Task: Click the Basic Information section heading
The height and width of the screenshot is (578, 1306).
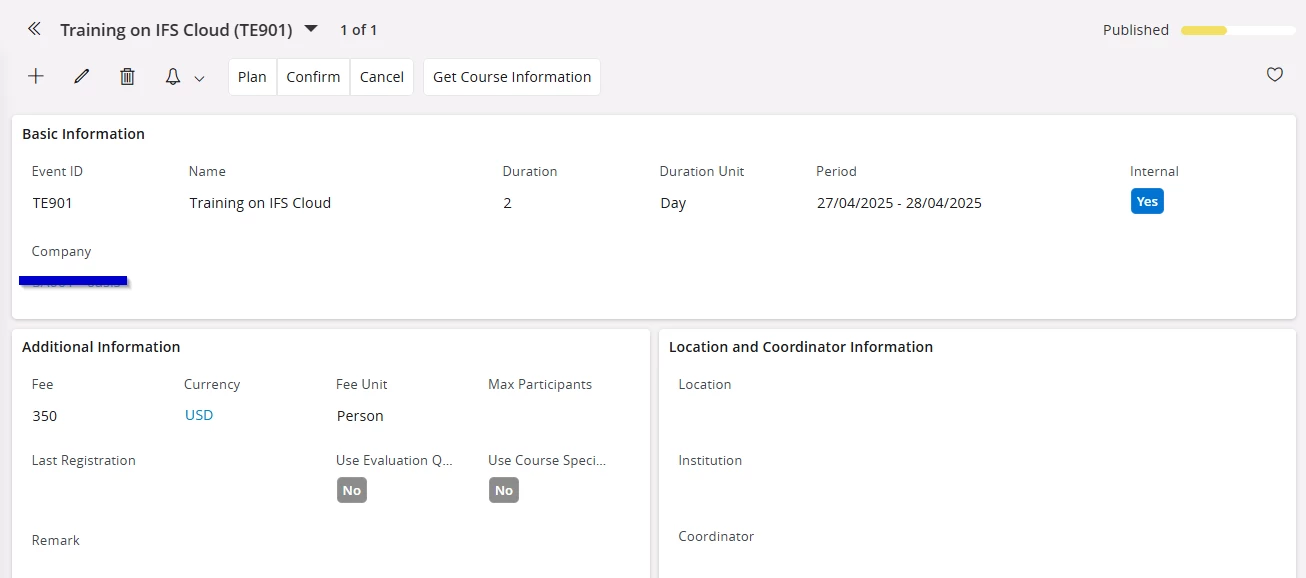Action: 84,134
